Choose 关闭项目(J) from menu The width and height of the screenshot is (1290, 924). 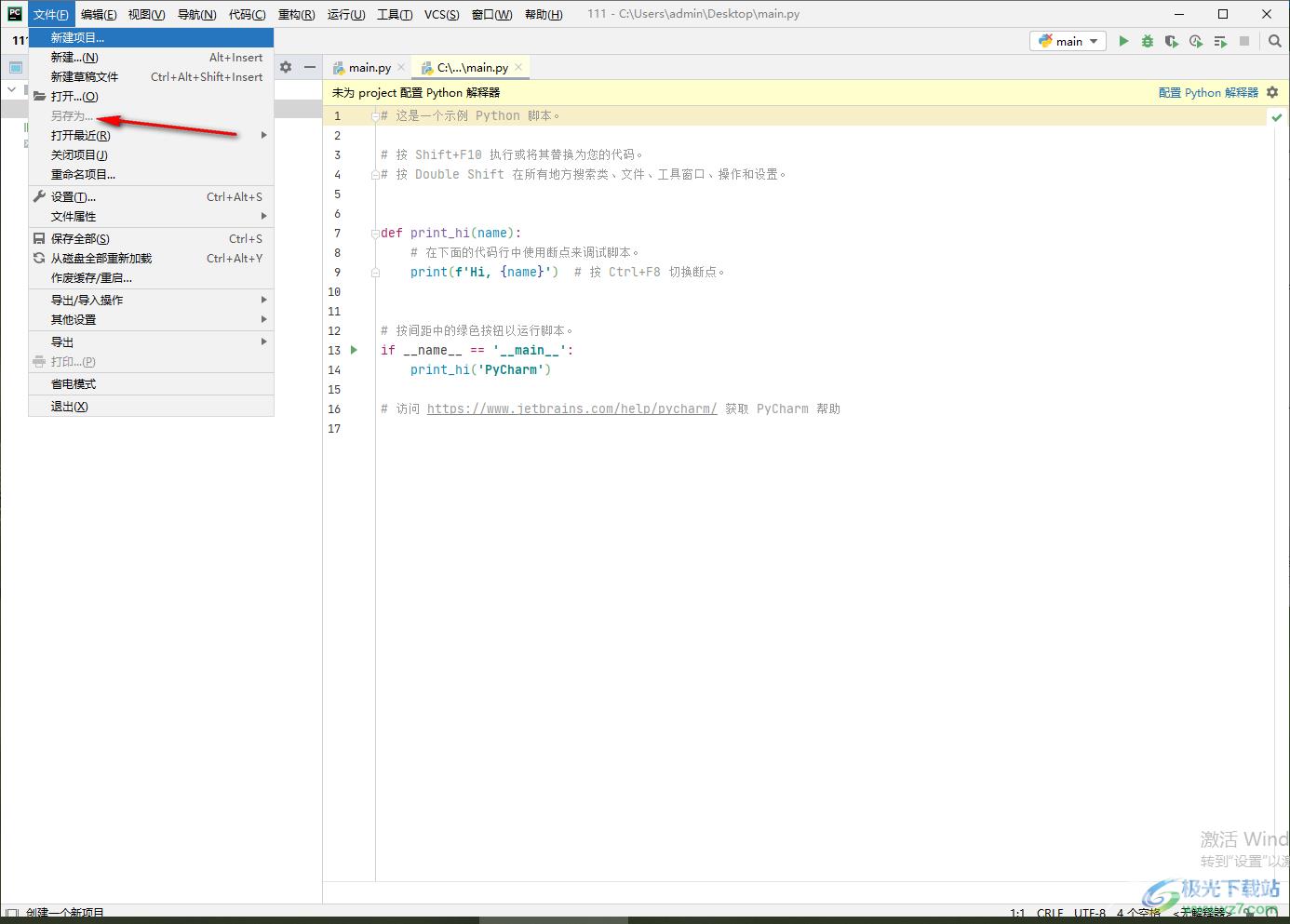click(x=151, y=154)
